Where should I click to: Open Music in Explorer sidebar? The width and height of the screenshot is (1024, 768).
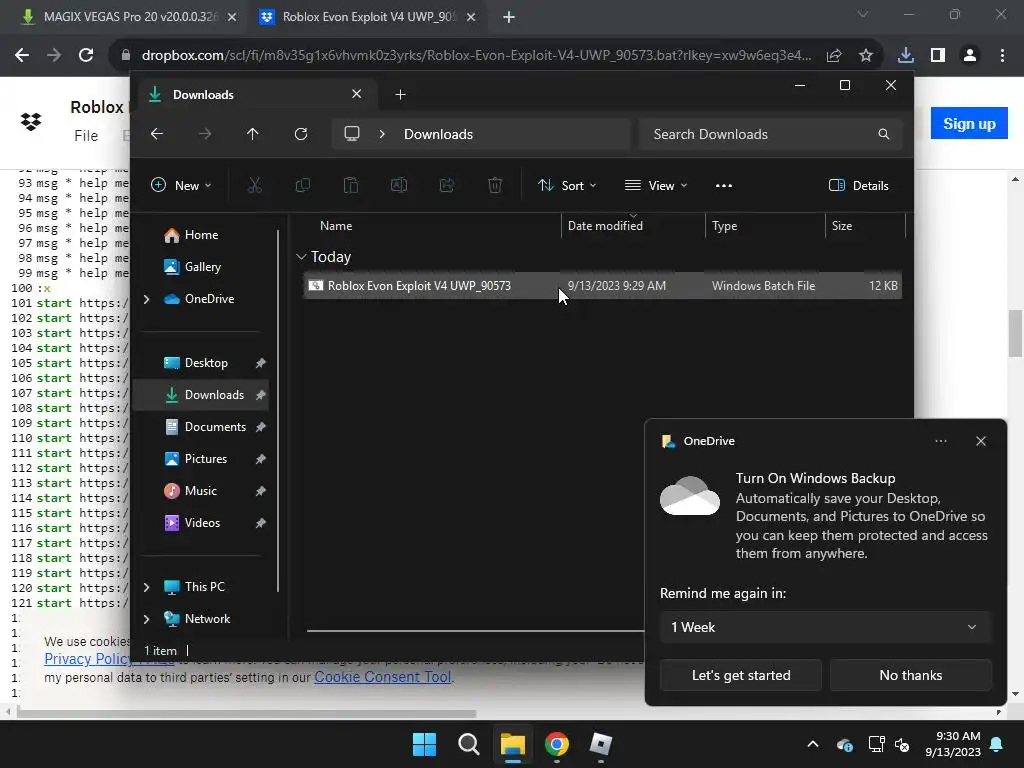click(200, 491)
